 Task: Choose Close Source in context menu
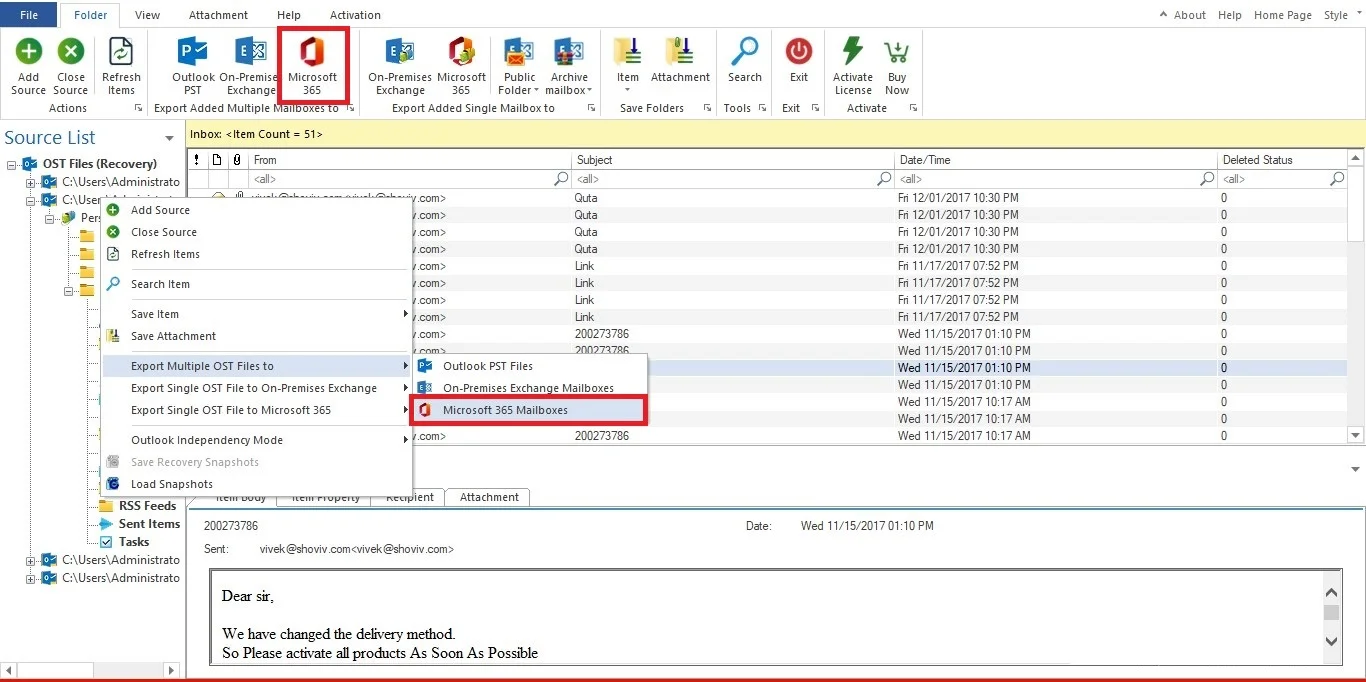pos(164,232)
